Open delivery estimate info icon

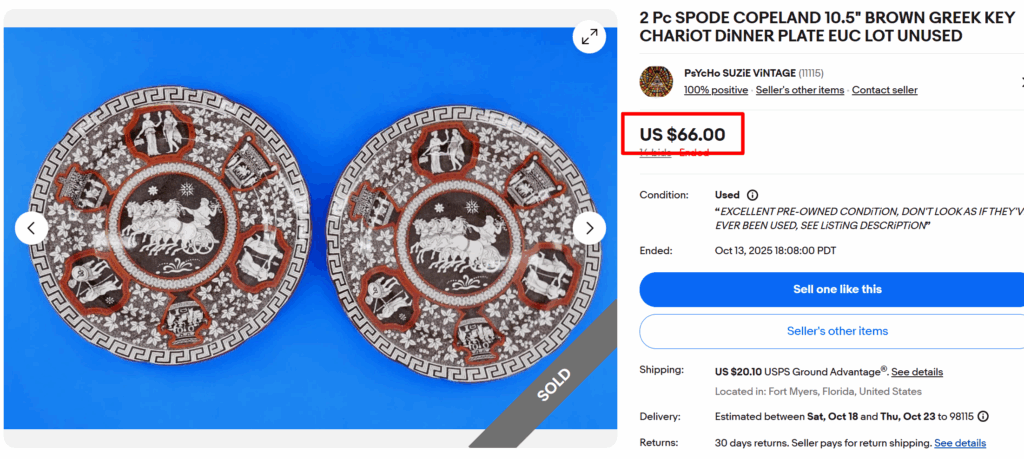tap(983, 416)
